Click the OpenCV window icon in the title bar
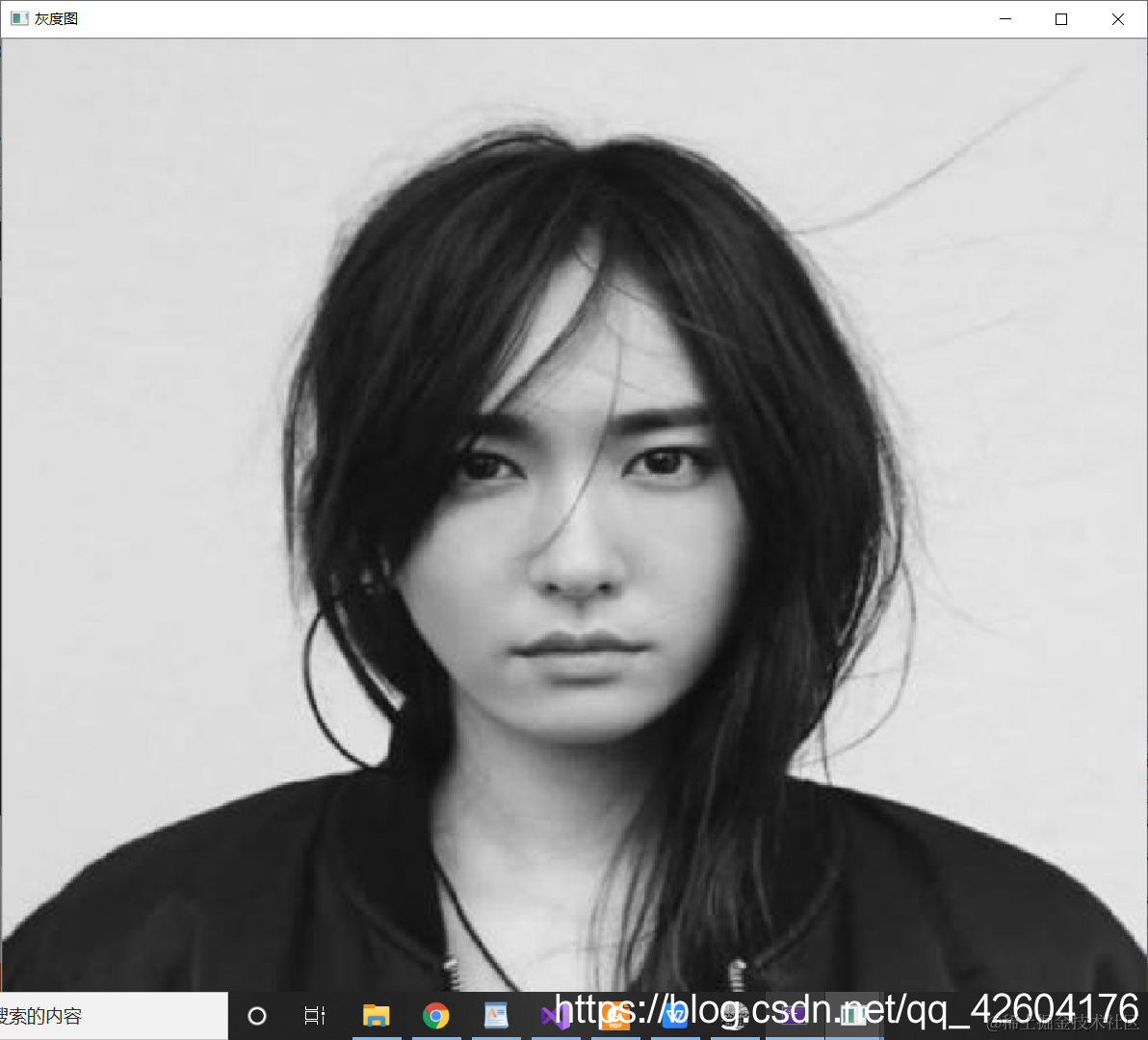Image resolution: width=1148 pixels, height=1040 pixels. [19, 17]
